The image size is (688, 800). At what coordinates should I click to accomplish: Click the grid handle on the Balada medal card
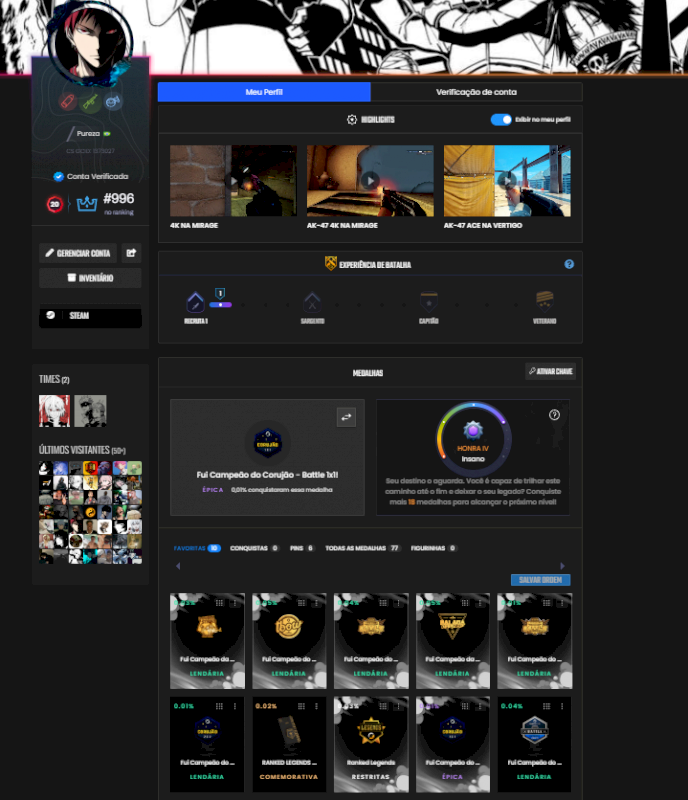(x=465, y=603)
